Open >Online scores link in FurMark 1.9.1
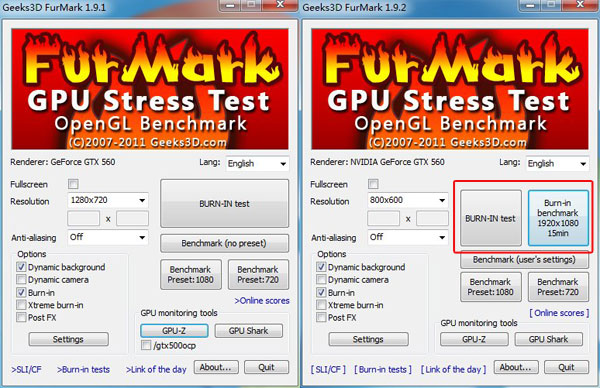This screenshot has width=600, height=388. tap(262, 301)
